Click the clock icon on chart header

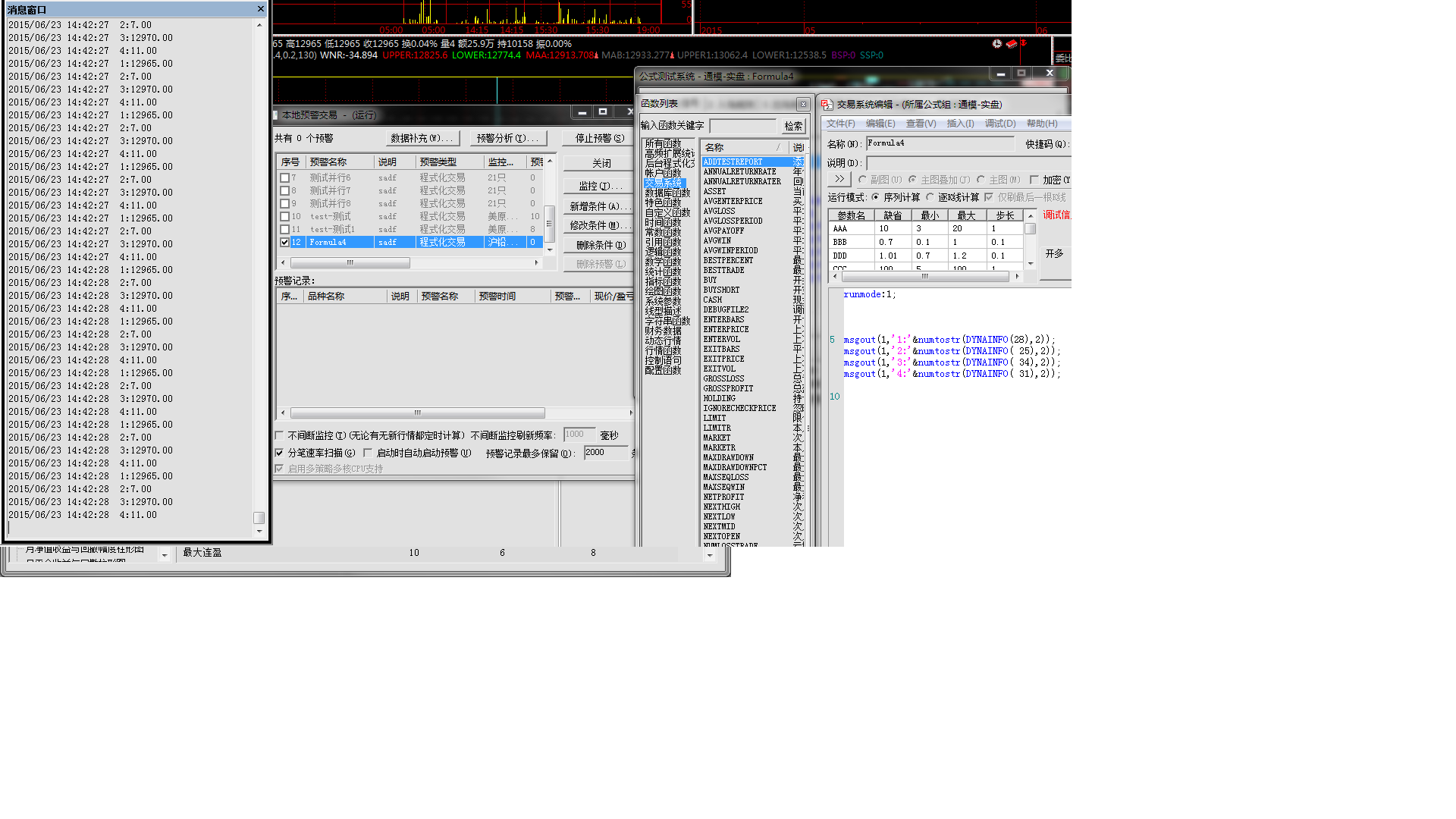[x=996, y=44]
